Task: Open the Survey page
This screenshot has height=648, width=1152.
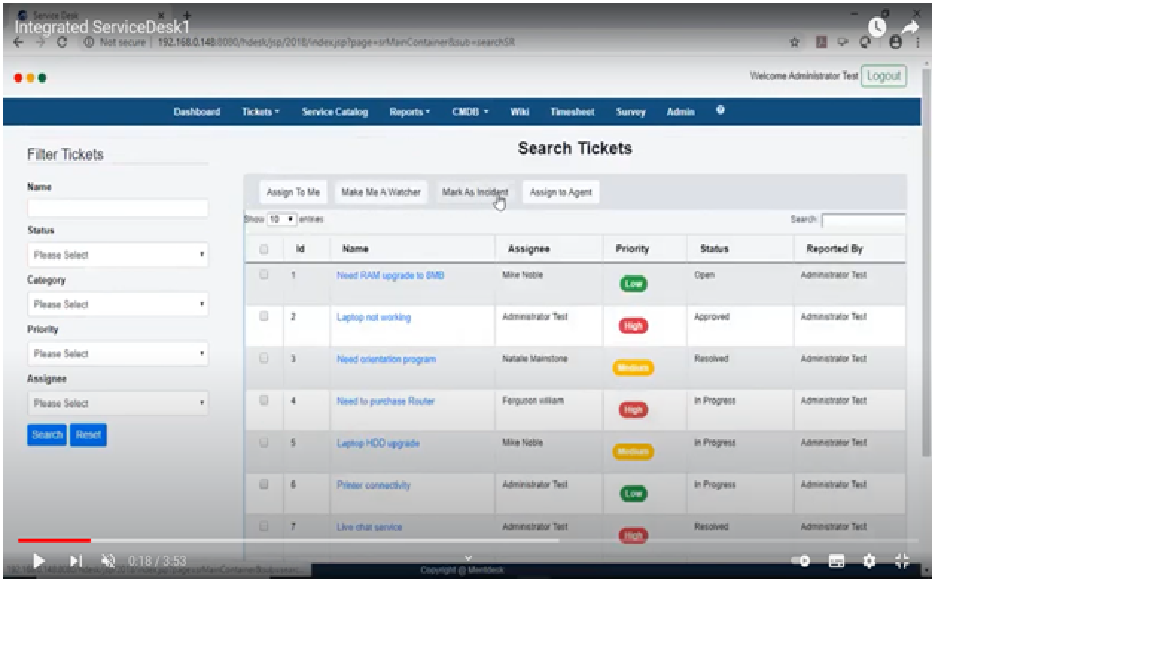Action: coord(630,112)
